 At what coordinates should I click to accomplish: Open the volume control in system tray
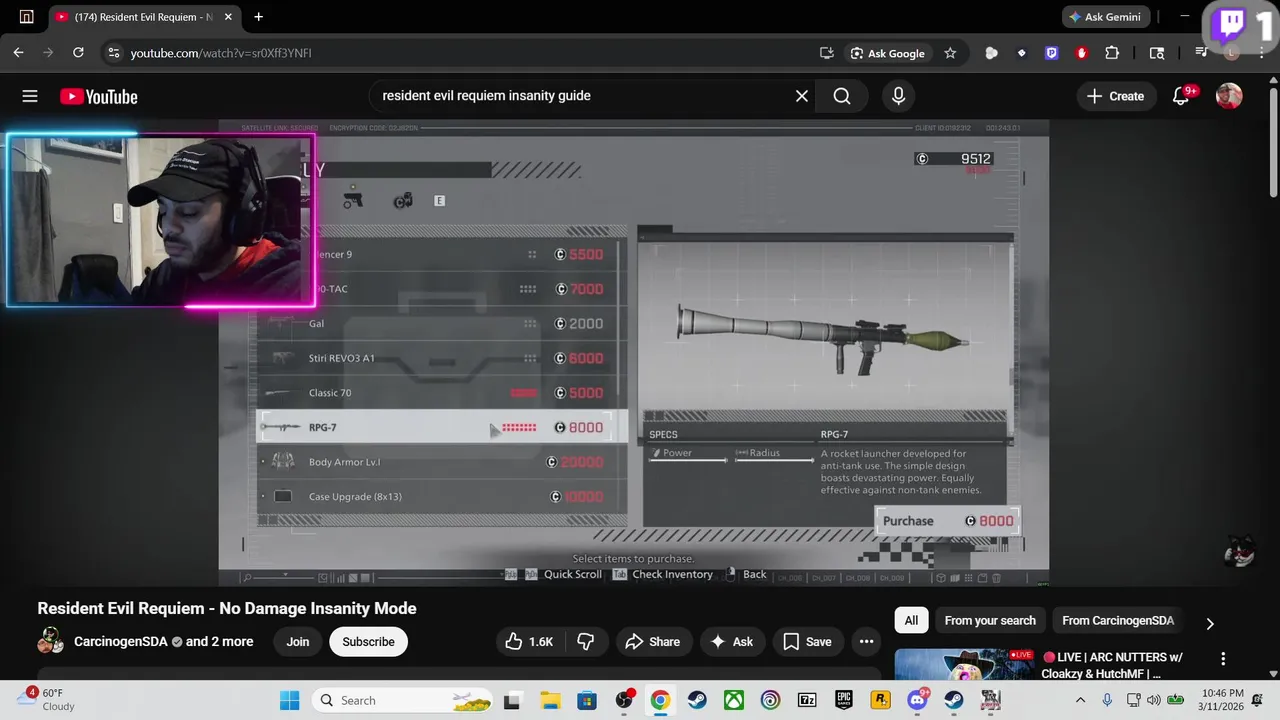click(1153, 700)
